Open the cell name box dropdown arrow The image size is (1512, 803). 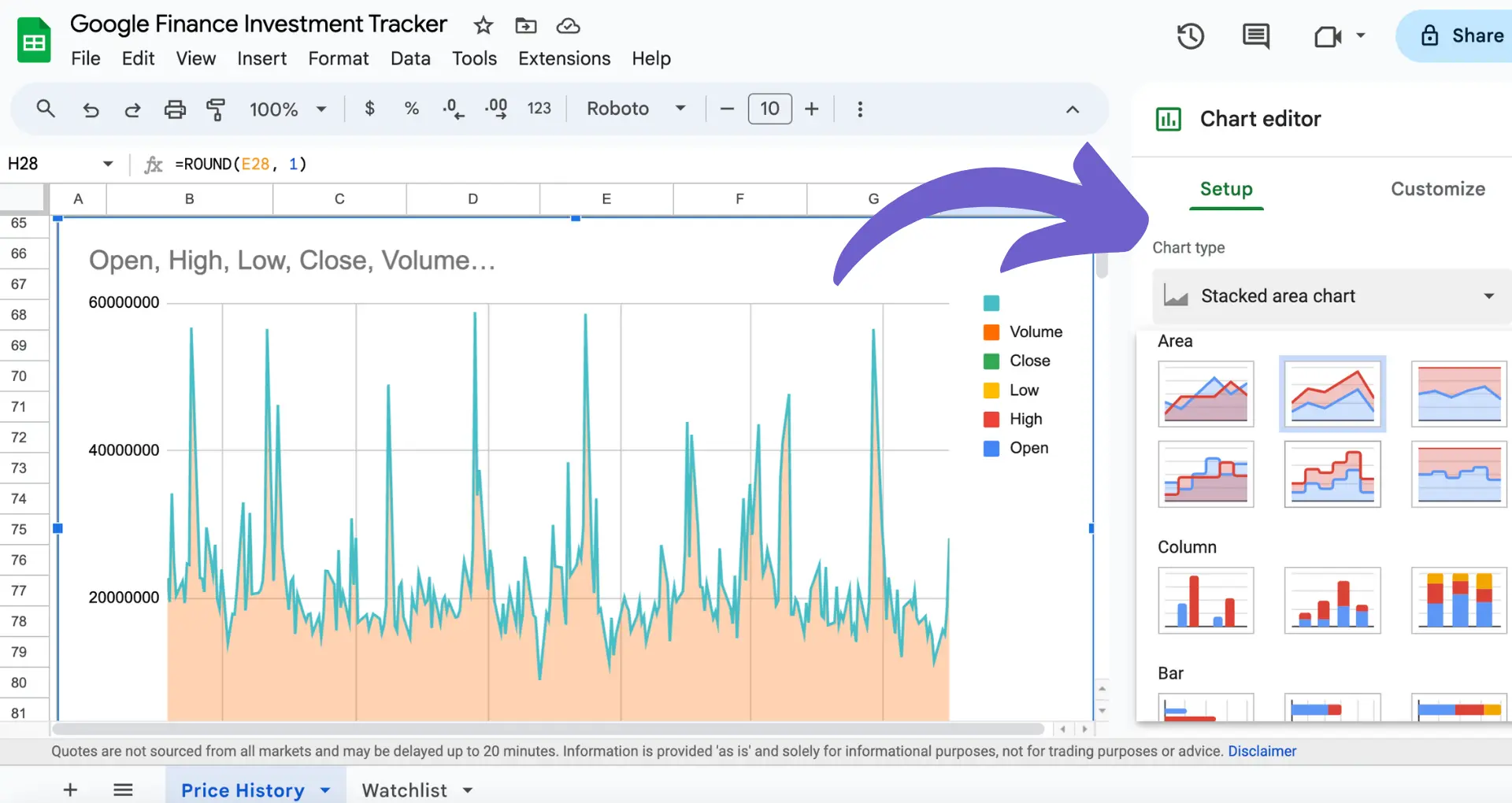(108, 164)
